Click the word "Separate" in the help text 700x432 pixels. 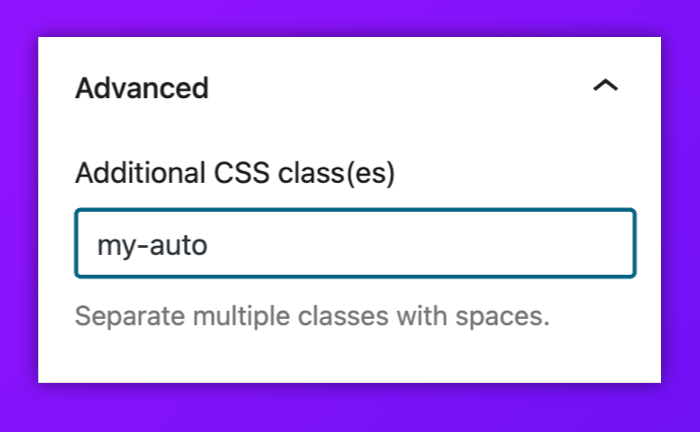129,316
